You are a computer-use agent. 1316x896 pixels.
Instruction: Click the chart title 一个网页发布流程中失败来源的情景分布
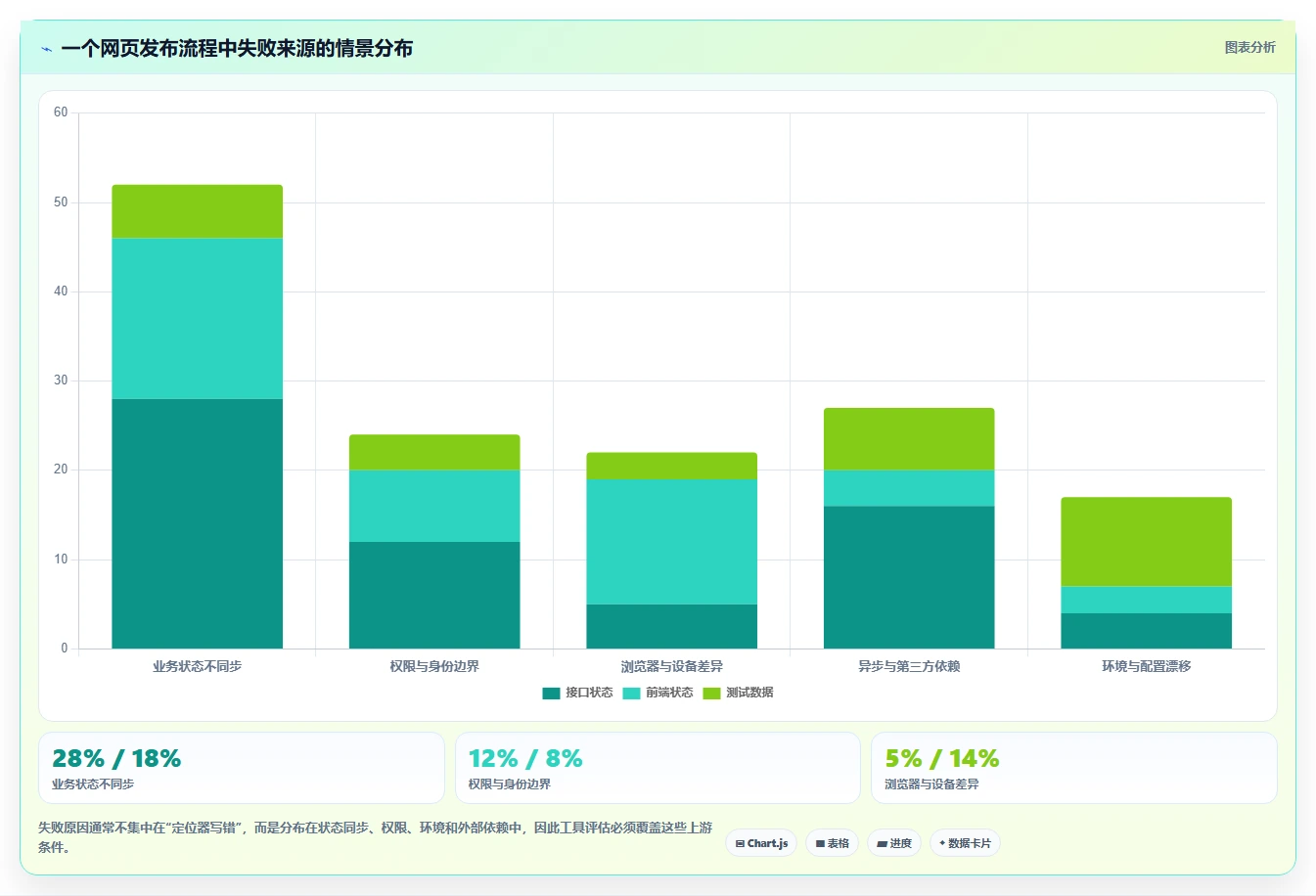237,48
